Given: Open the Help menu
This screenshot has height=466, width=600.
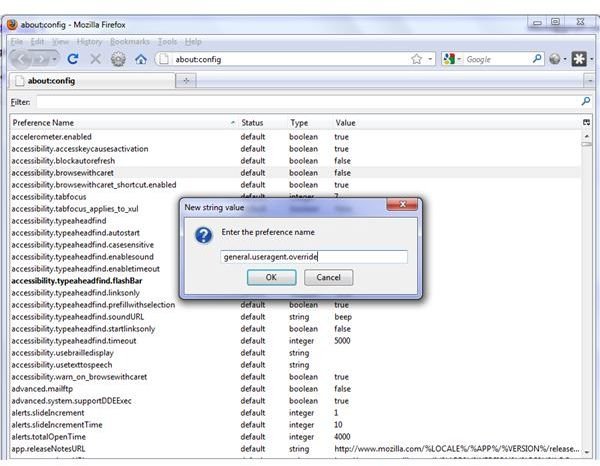Looking at the screenshot, I should (193, 41).
